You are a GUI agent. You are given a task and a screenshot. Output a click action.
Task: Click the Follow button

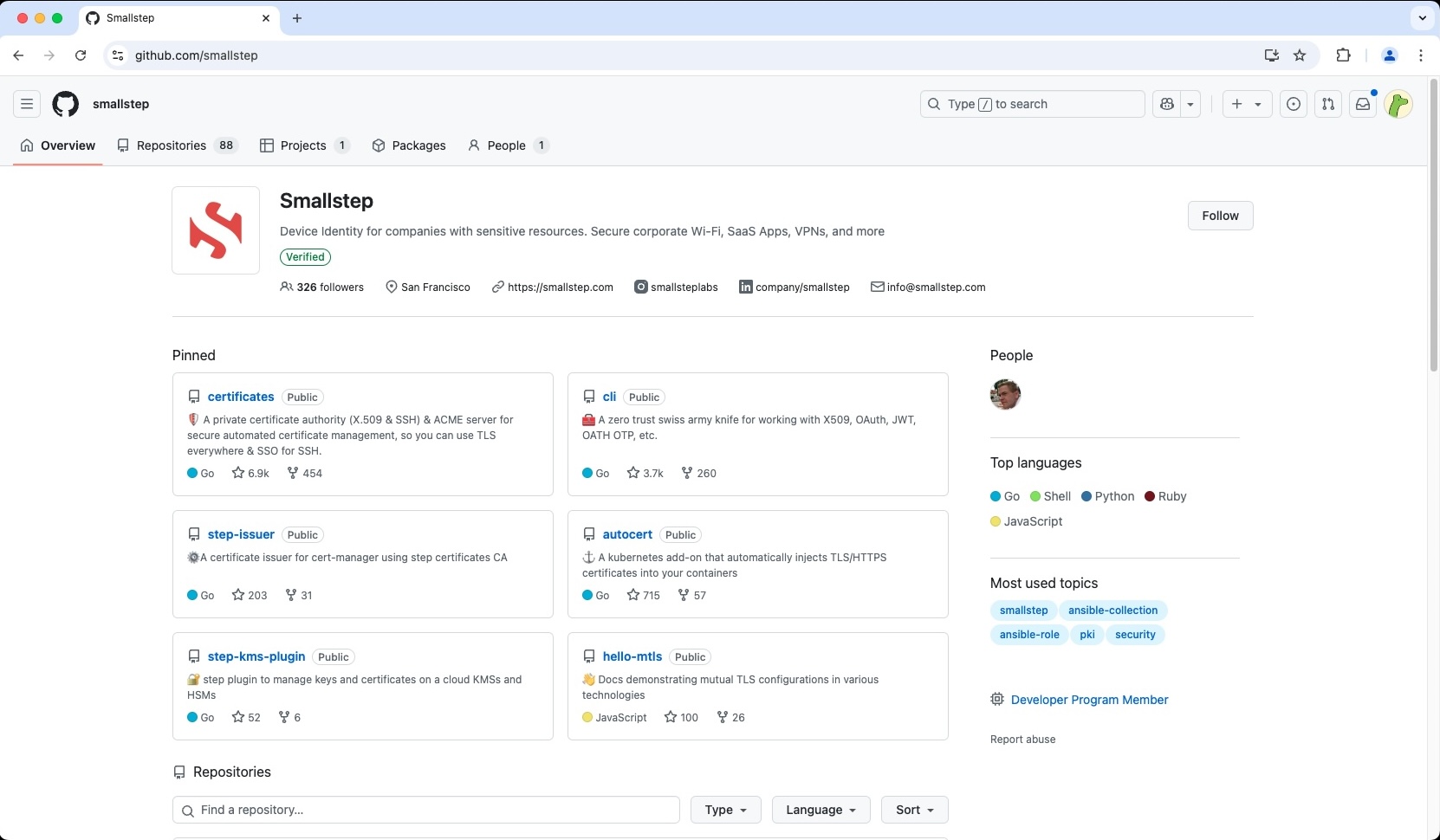(1220, 216)
